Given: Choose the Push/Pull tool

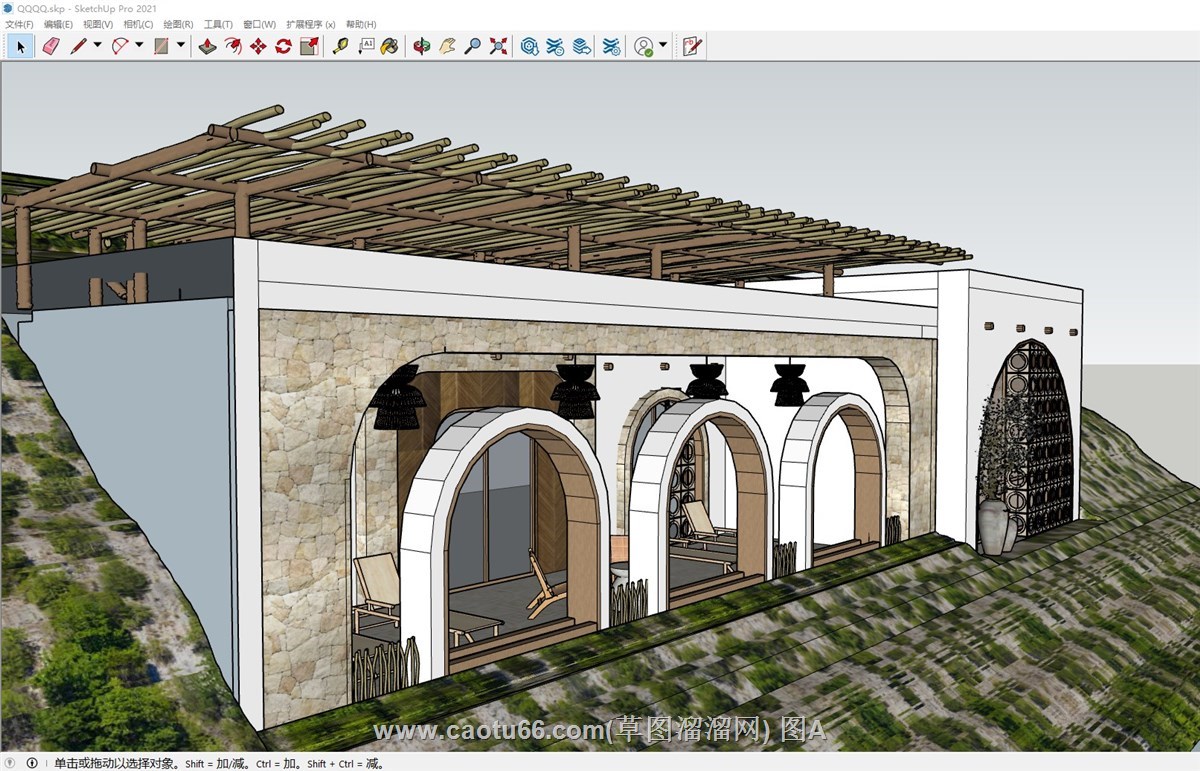Looking at the screenshot, I should (x=207, y=46).
